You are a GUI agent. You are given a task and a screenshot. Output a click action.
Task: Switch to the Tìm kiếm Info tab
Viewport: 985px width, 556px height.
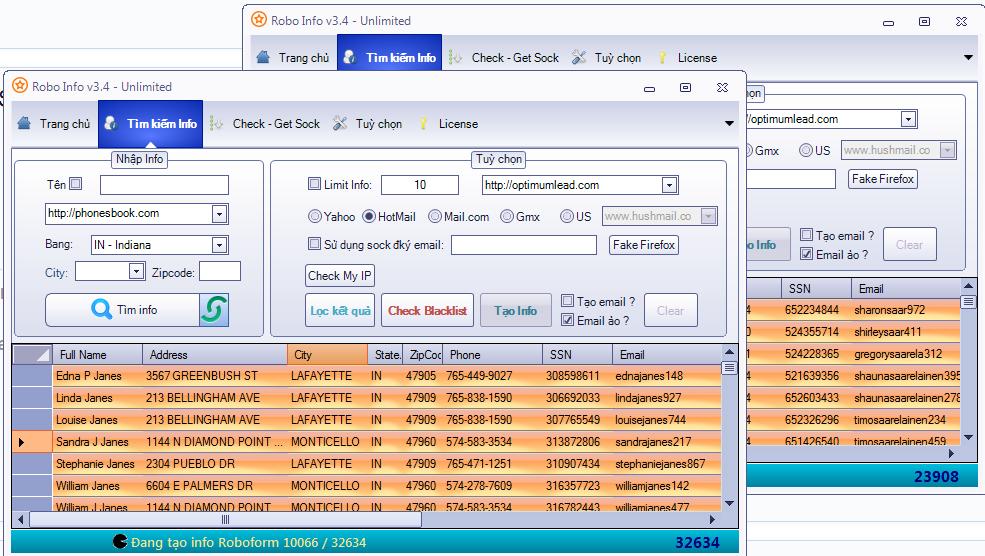[x=151, y=124]
